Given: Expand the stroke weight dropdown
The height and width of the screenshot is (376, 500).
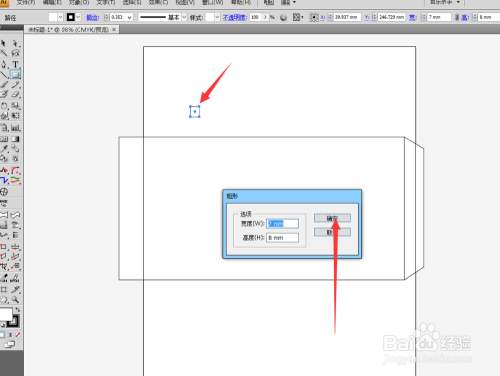Looking at the screenshot, I should click(x=129, y=17).
